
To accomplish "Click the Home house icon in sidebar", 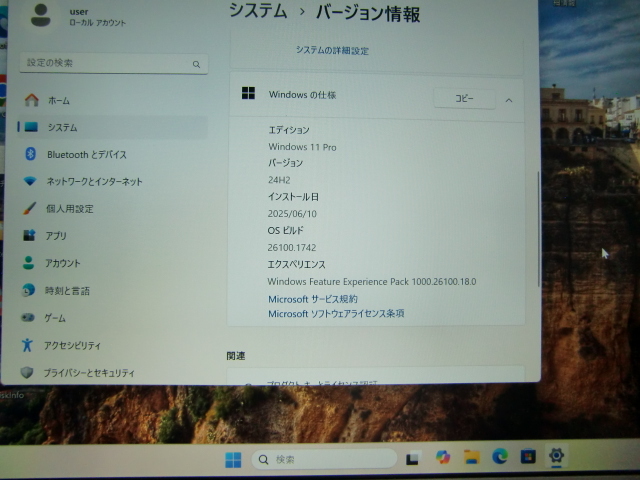I will click(x=31, y=100).
